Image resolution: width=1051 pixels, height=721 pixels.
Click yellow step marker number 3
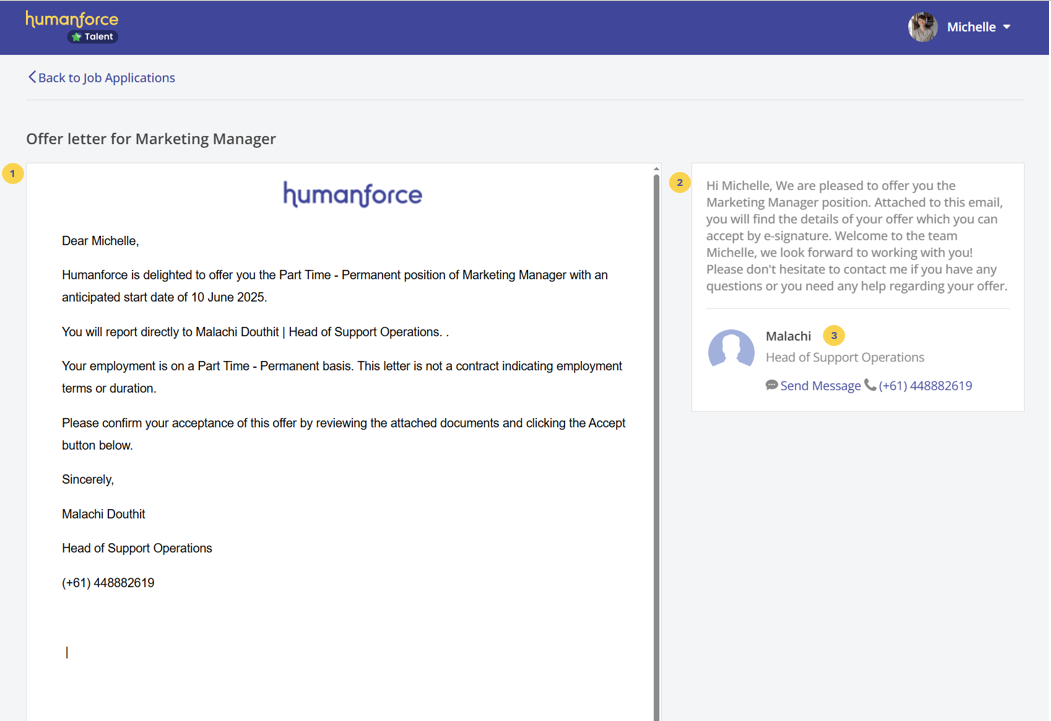[834, 336]
